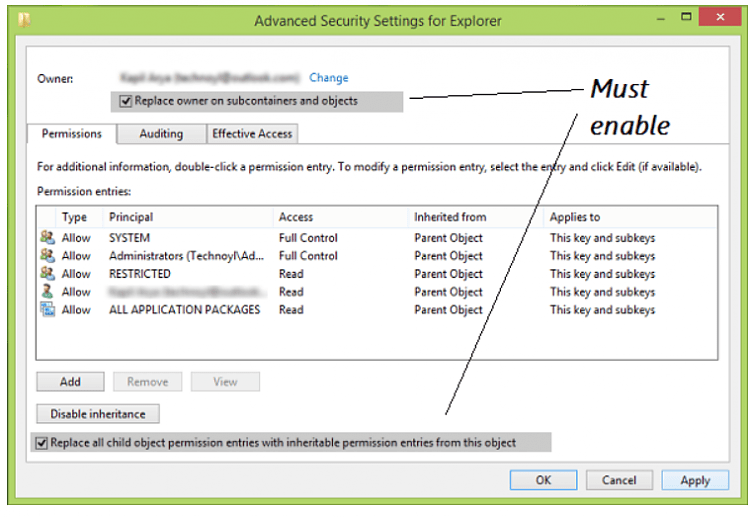The image size is (750, 517).
Task: Sort by the Principal column header
Action: coord(188,217)
